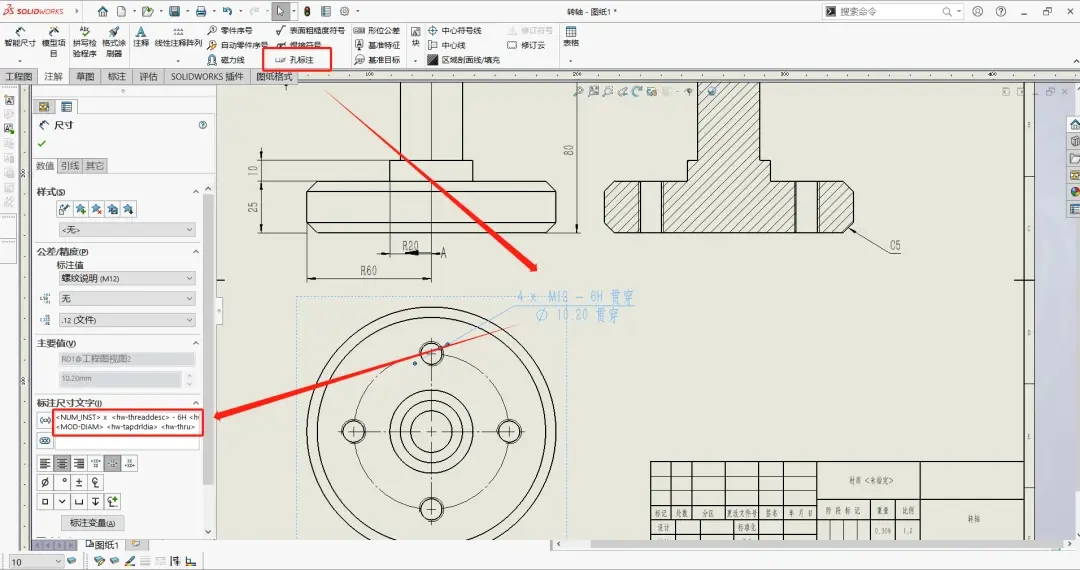Select the 图纸1 sheet tab
1080x570 pixels.
(x=103, y=545)
